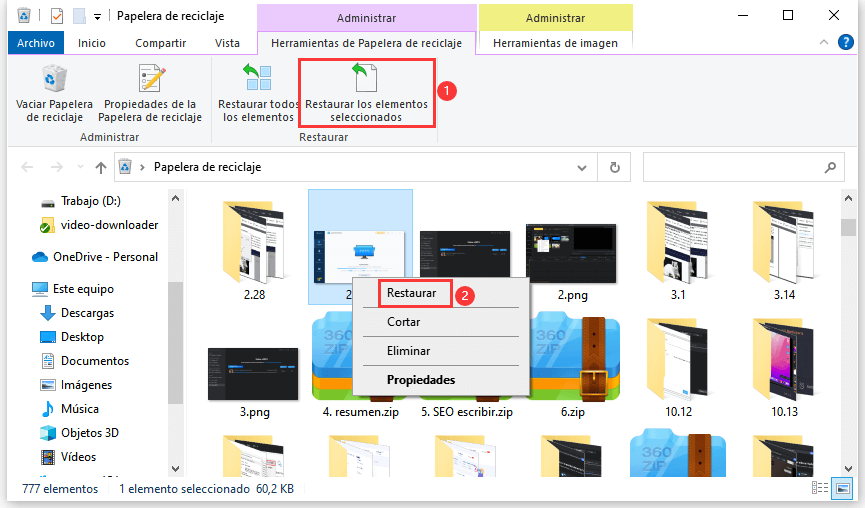Click the Vaciar Papelera de reciclaje icon
This screenshot has width=865, height=508.
click(54, 80)
